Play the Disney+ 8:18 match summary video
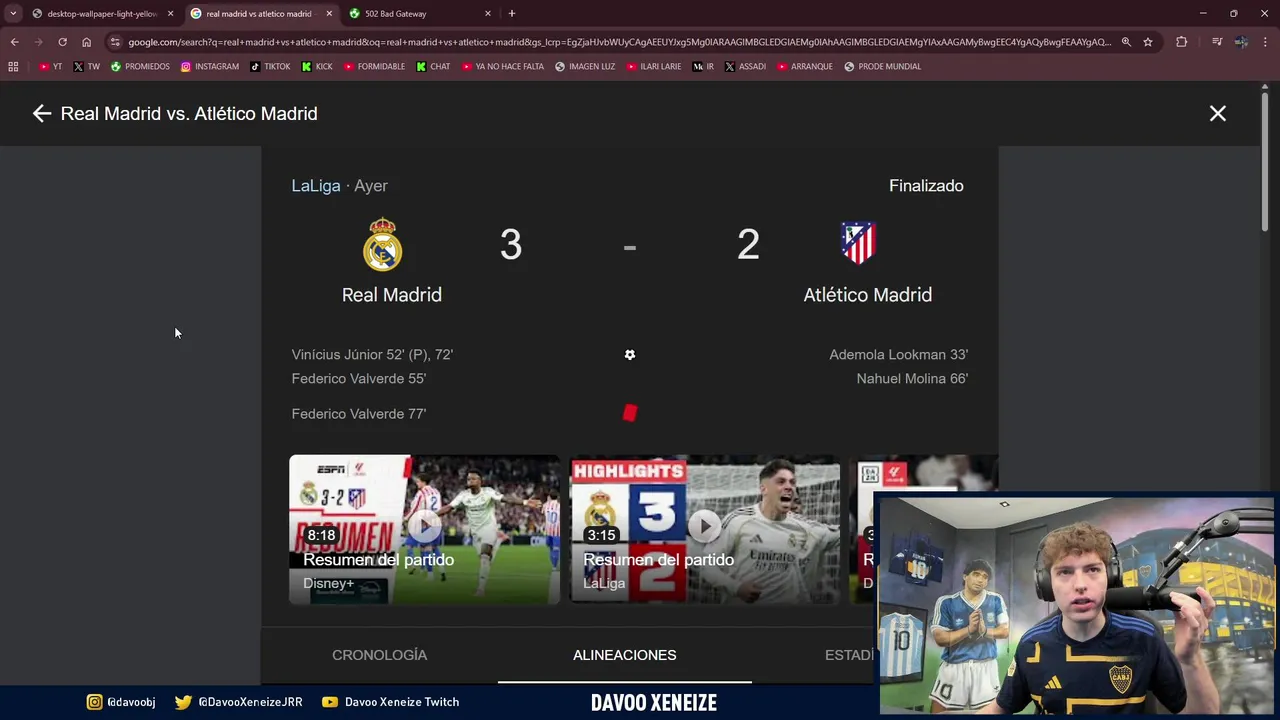The width and height of the screenshot is (1280, 720). click(x=425, y=529)
